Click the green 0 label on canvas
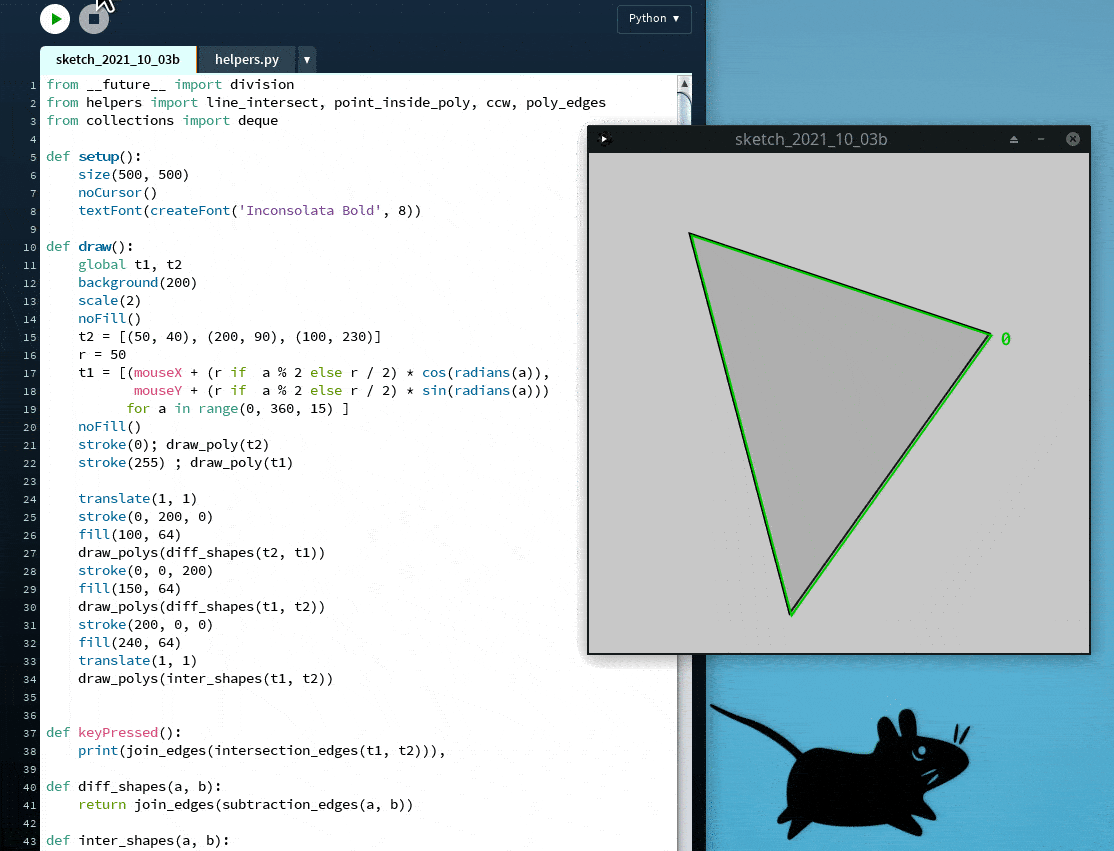Viewport: 1114px width, 851px height. coord(1005,340)
